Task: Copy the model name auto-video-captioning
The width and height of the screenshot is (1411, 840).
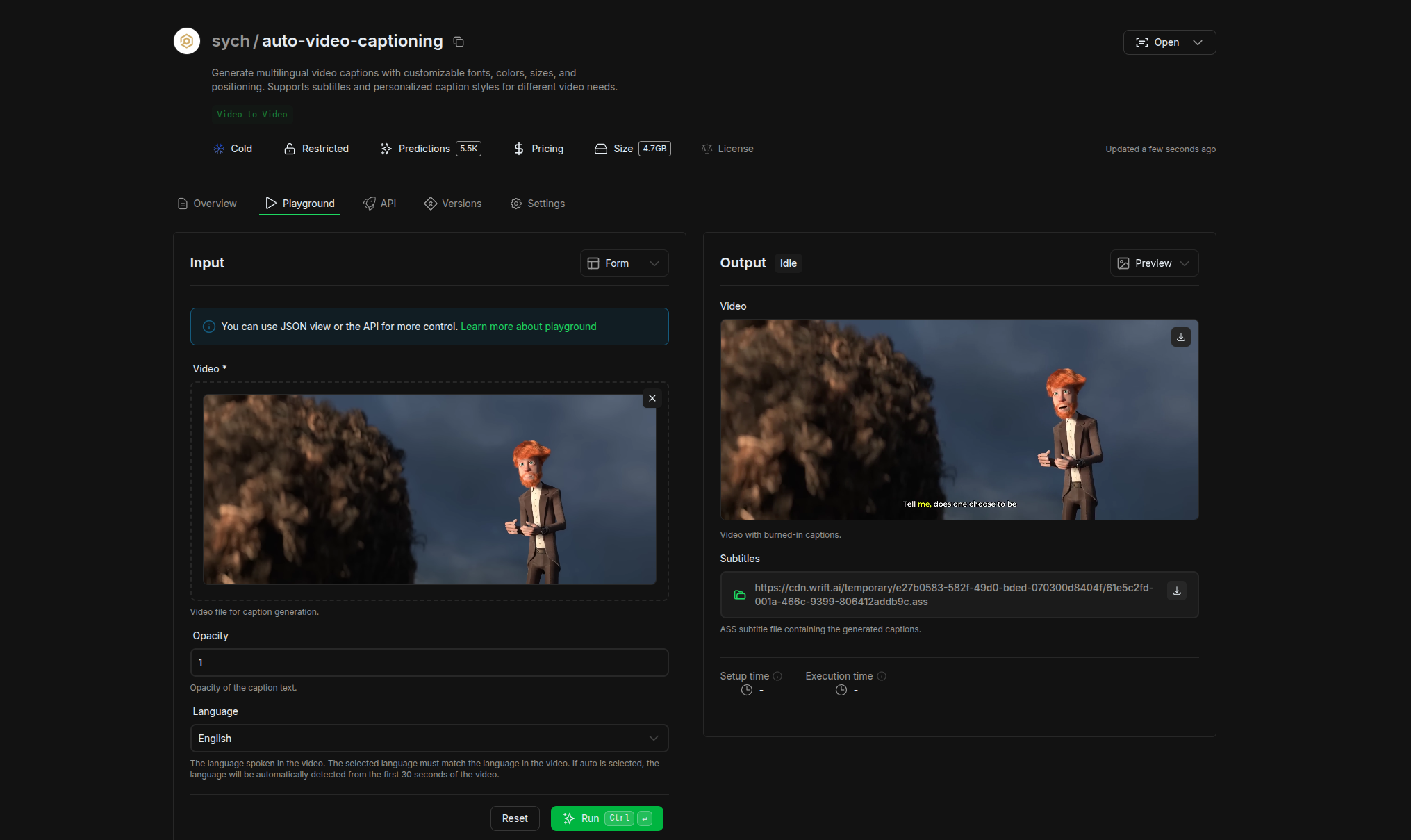Action: pyautogui.click(x=459, y=42)
